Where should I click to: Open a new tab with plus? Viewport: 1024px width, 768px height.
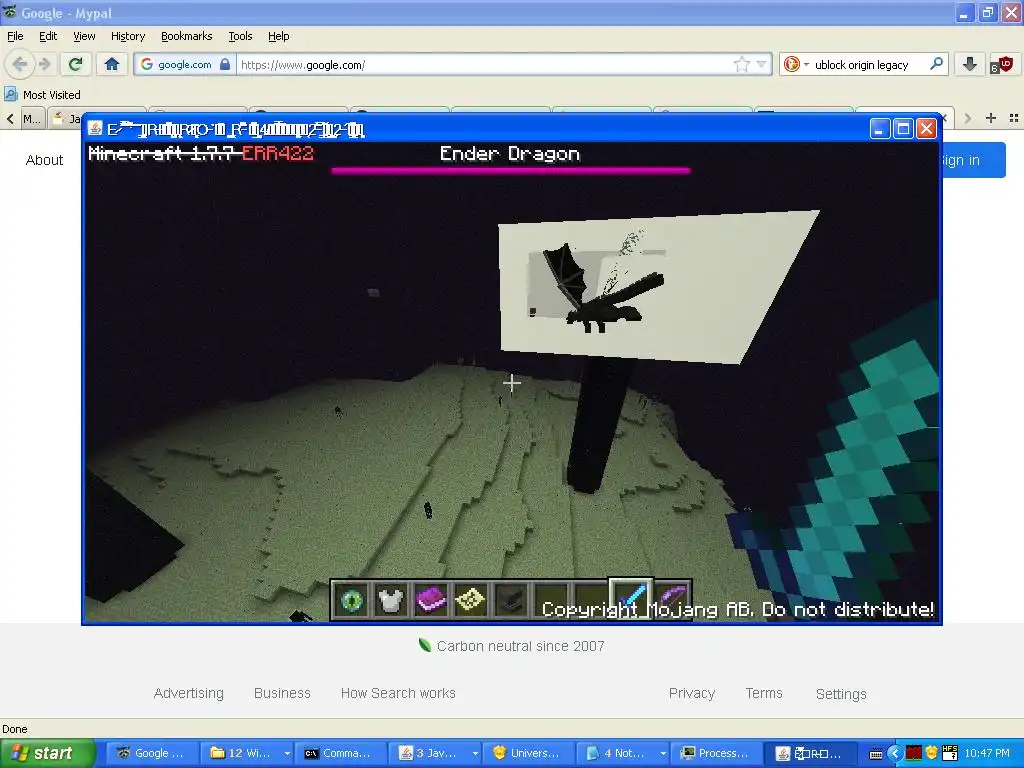[x=991, y=118]
